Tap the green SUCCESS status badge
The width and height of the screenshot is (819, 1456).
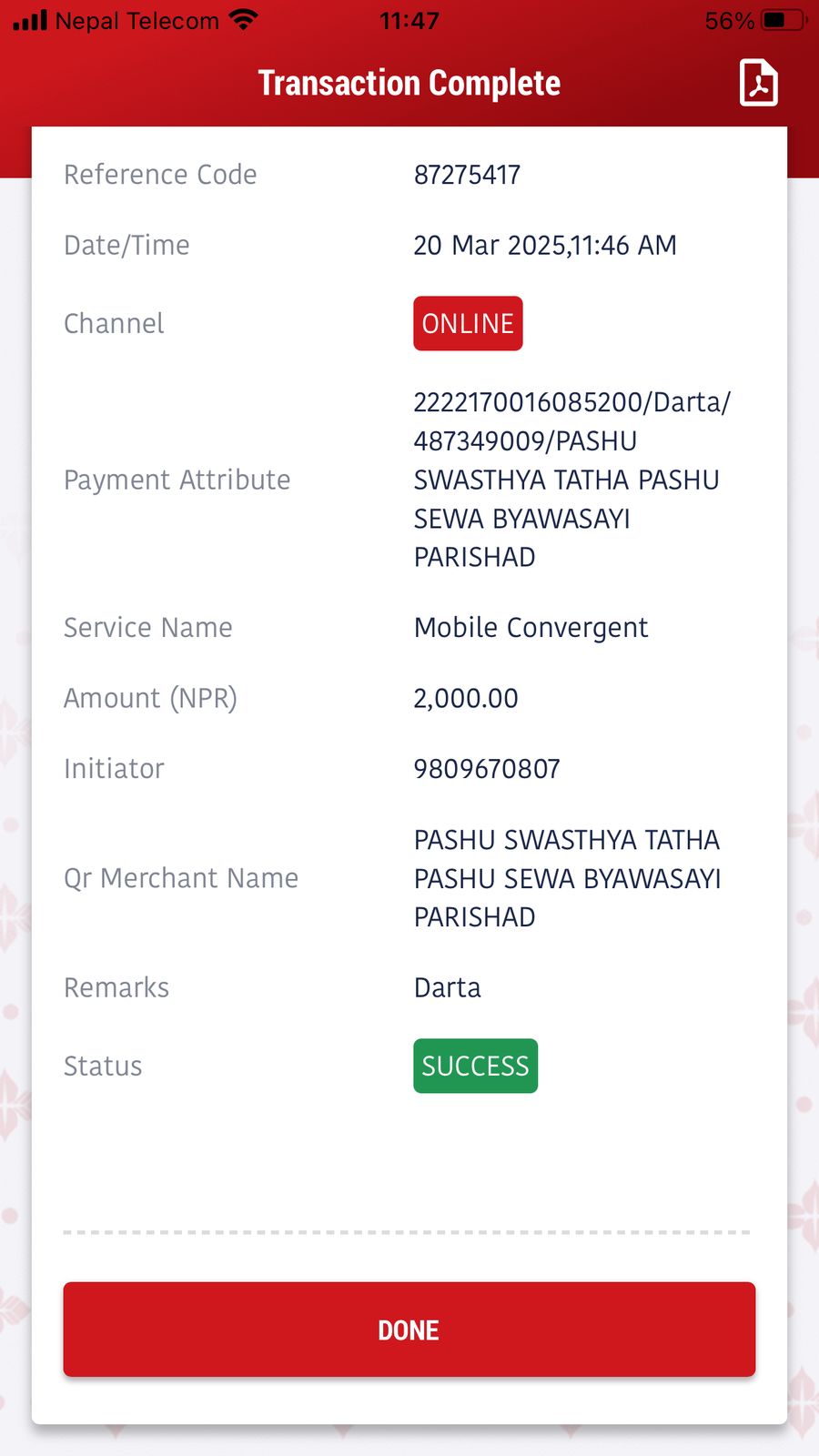pos(475,1066)
